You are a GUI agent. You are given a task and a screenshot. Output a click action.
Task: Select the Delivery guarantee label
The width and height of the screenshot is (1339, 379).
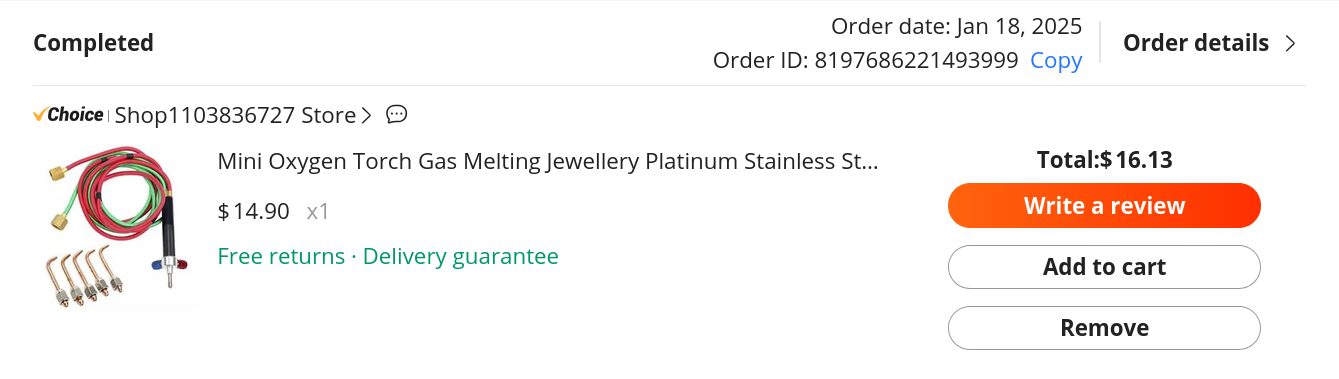click(461, 256)
